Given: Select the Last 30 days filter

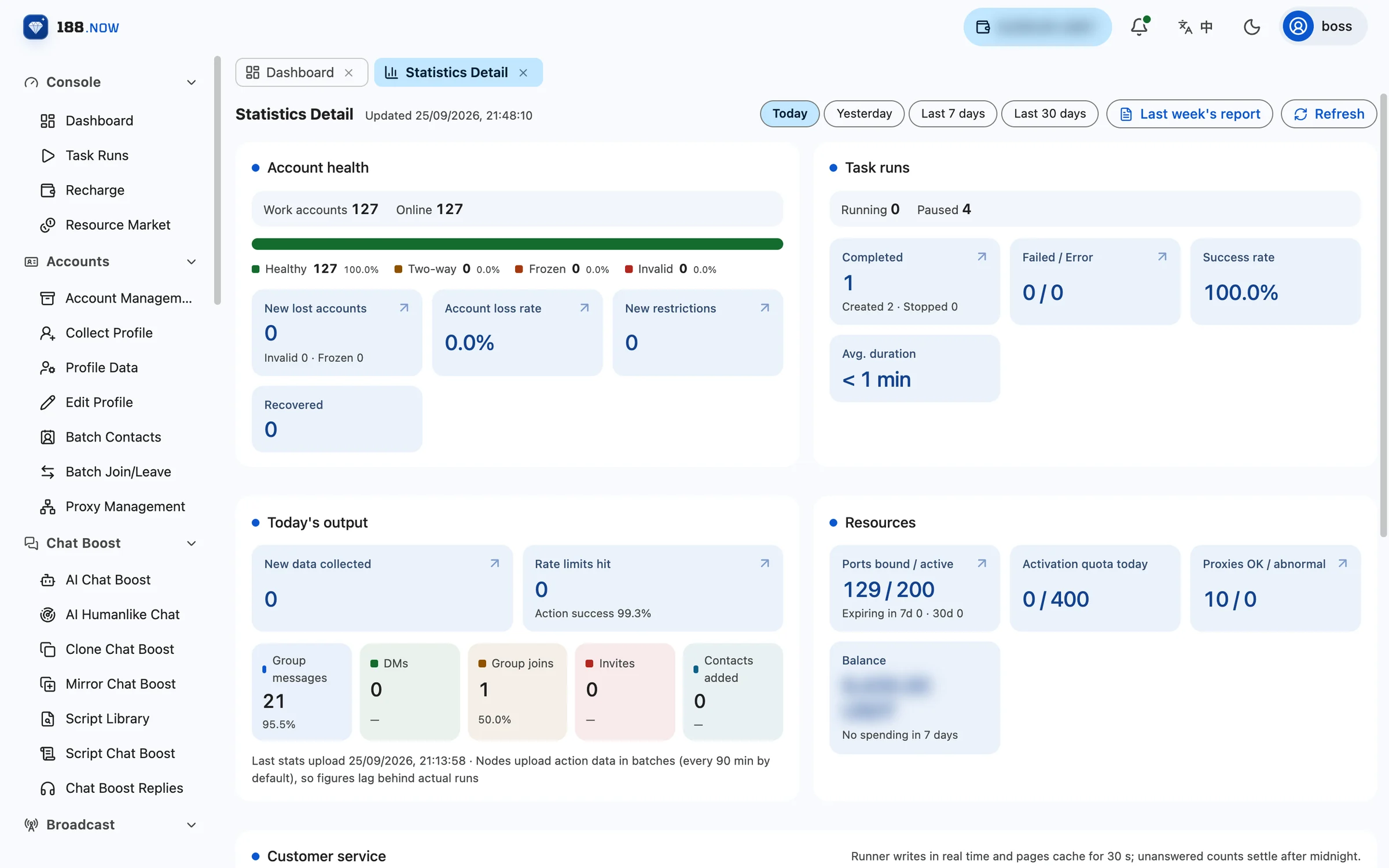Looking at the screenshot, I should pos(1050,113).
